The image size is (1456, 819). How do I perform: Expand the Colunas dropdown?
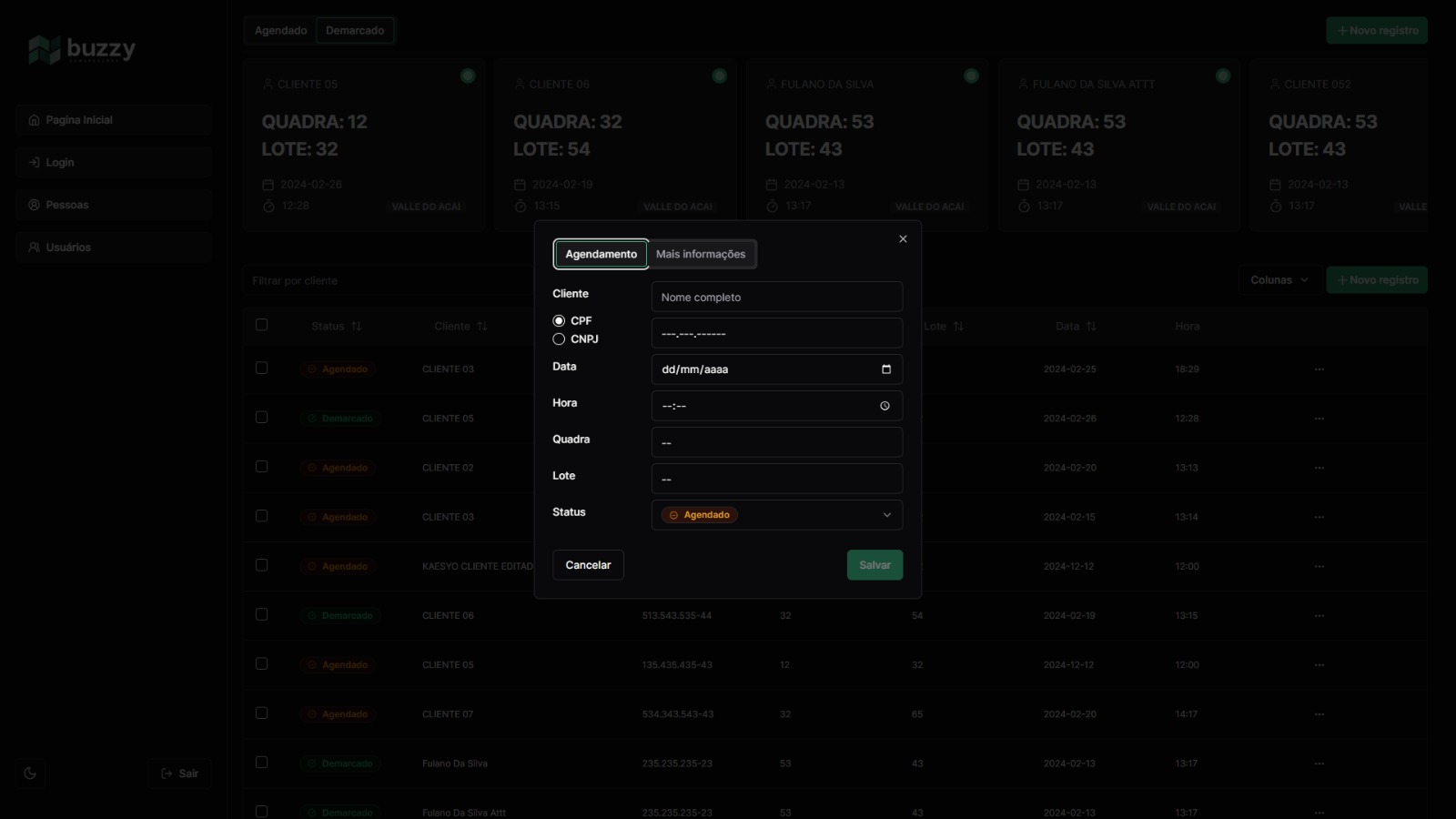tap(1279, 280)
